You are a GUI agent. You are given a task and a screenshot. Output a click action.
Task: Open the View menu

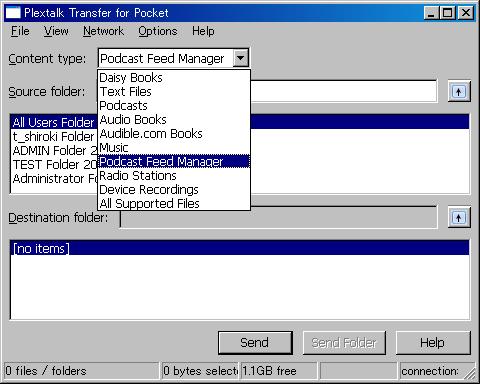(x=56, y=31)
